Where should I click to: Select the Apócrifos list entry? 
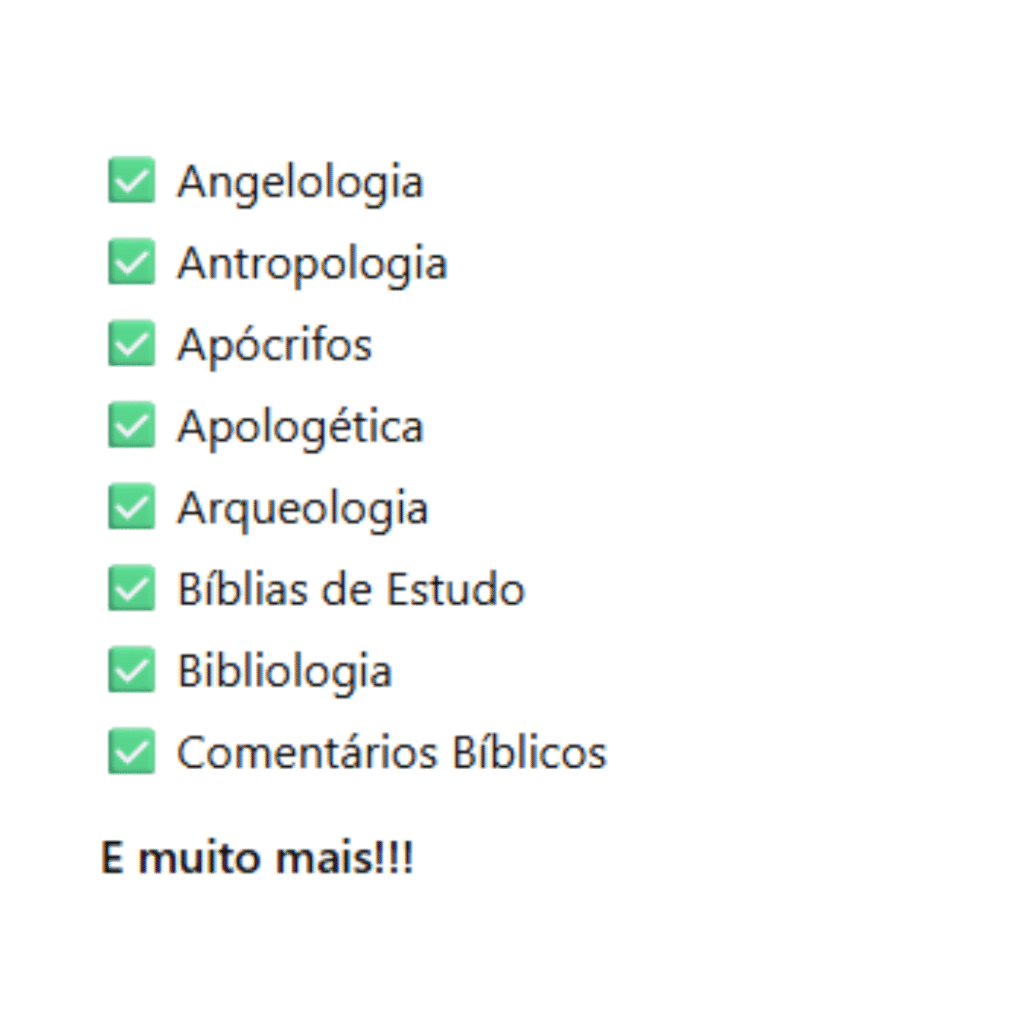coord(274,345)
